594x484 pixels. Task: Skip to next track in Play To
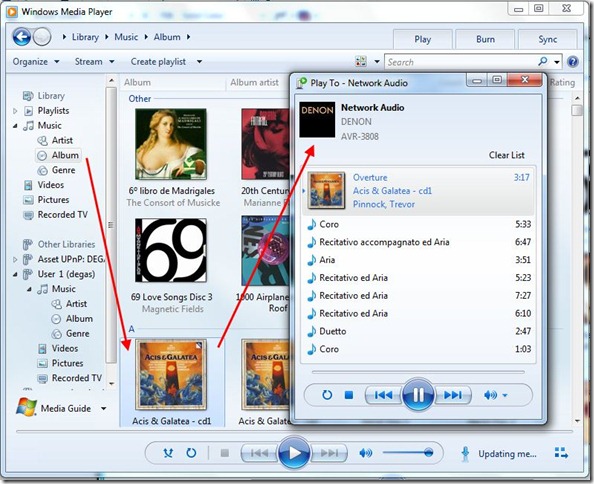click(x=453, y=395)
